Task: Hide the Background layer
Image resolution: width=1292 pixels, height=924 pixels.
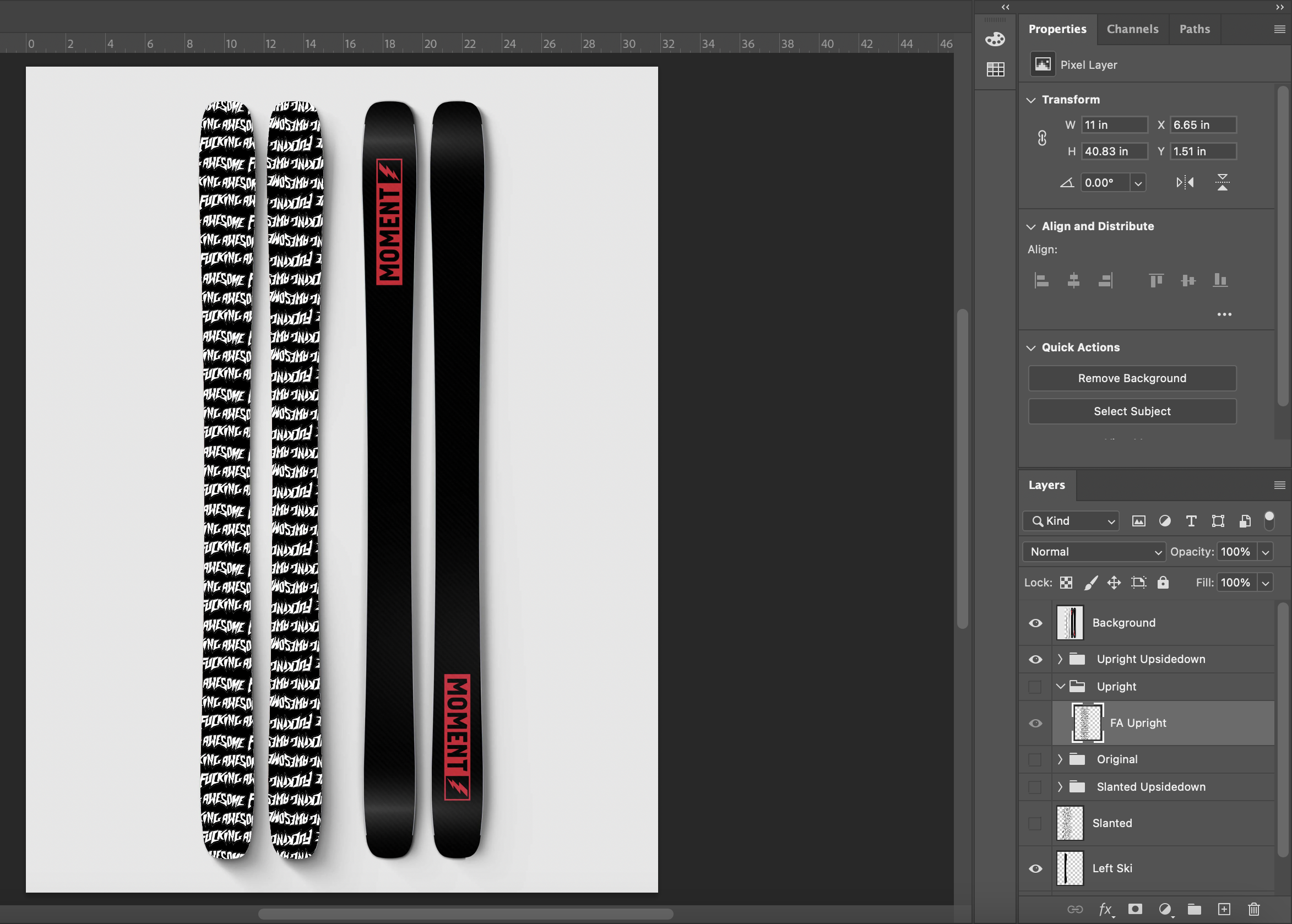Action: (x=1035, y=623)
